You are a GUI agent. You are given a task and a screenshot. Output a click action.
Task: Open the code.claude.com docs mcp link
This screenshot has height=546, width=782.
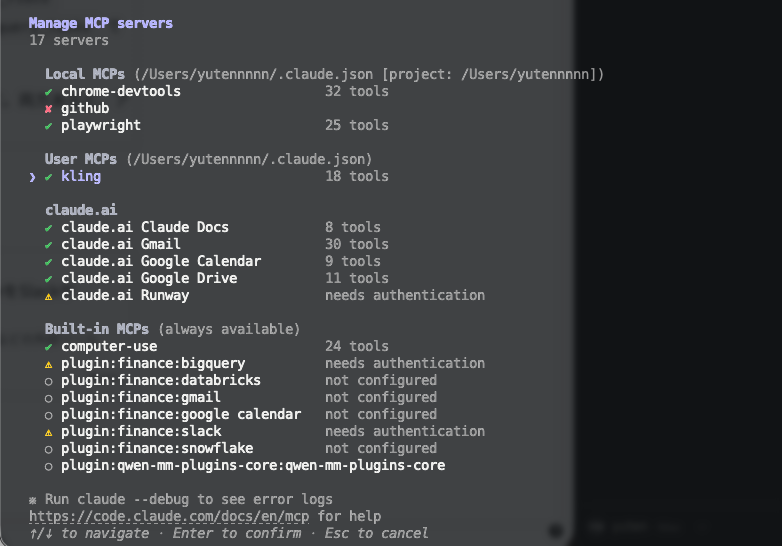pos(169,516)
